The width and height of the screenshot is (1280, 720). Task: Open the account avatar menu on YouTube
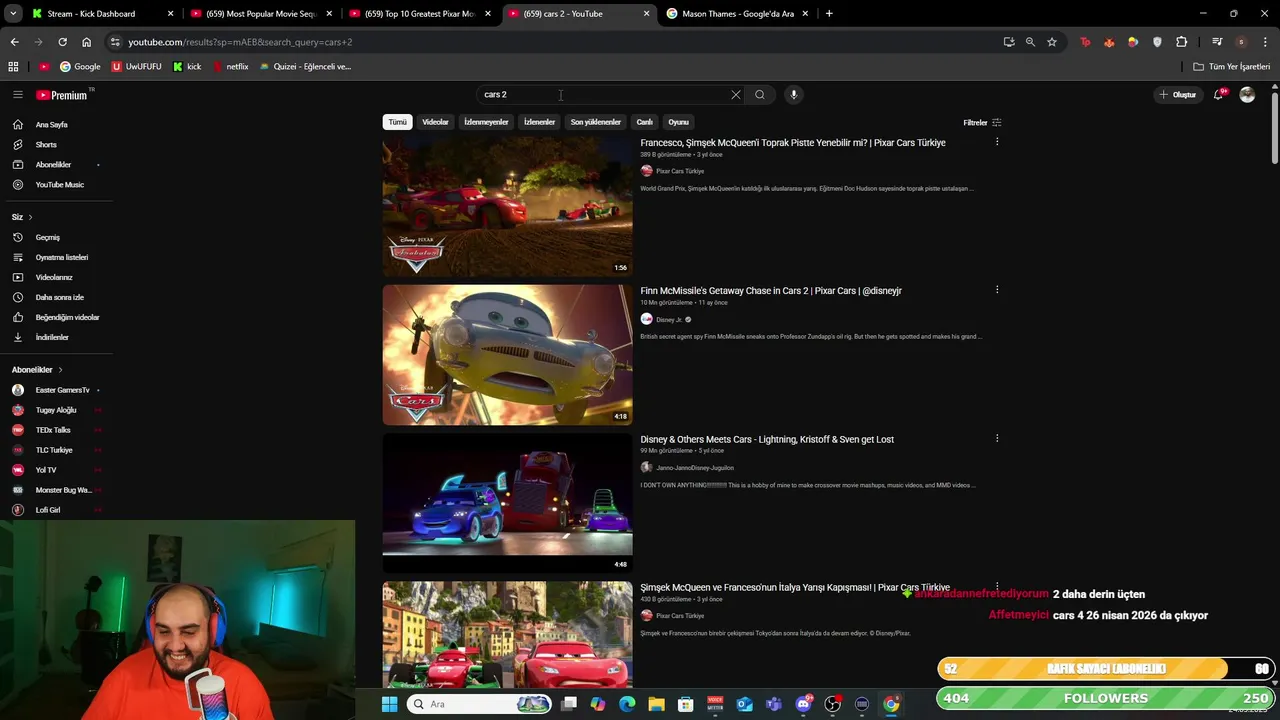tap(1247, 95)
